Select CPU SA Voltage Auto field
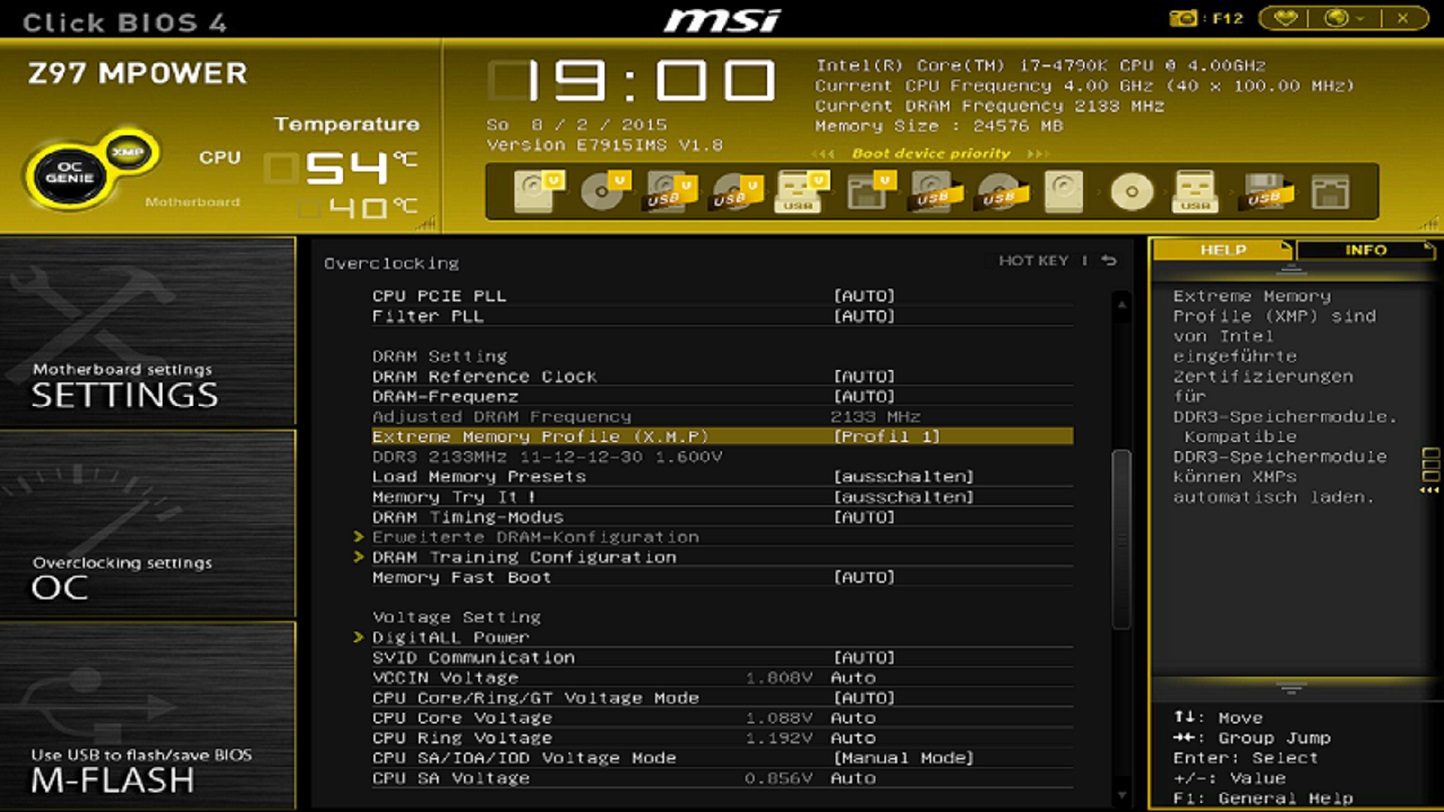This screenshot has height=812, width=1444. pos(853,777)
